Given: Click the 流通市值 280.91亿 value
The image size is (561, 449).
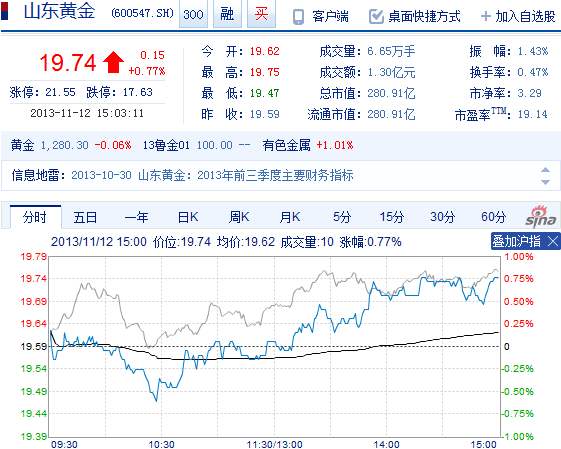Looking at the screenshot, I should pyautogui.click(x=391, y=114).
